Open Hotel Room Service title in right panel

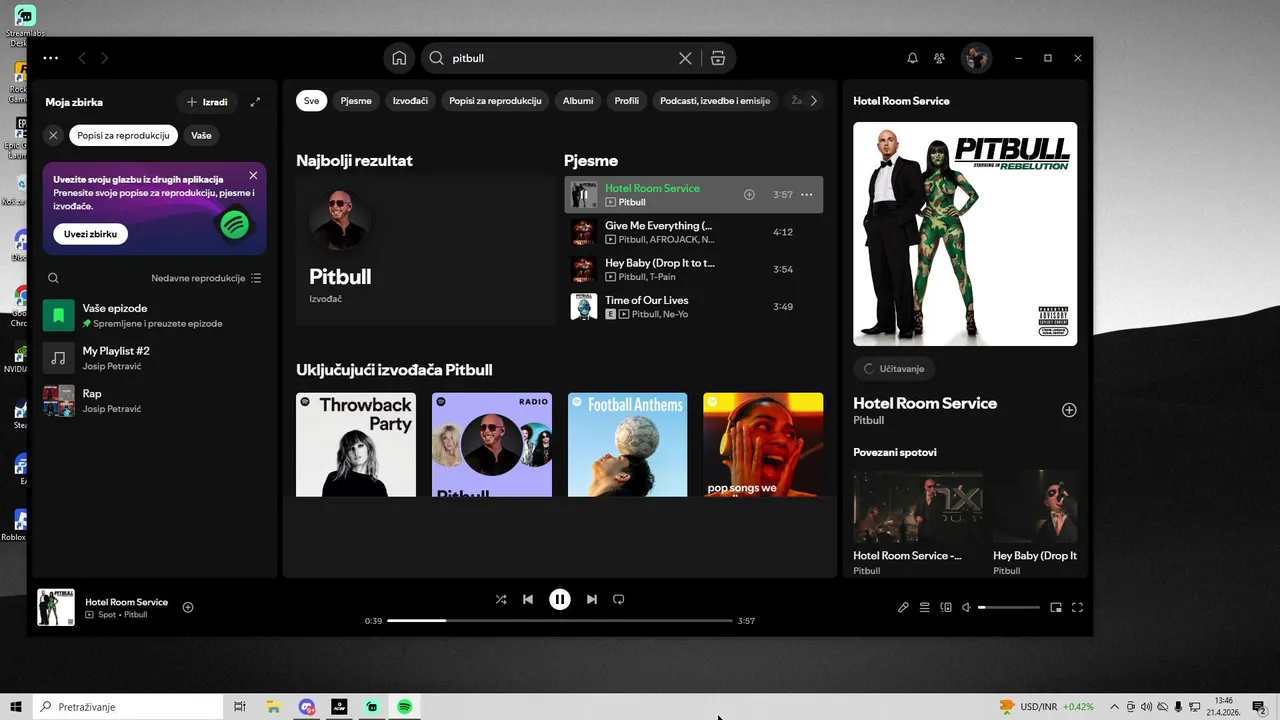(925, 403)
